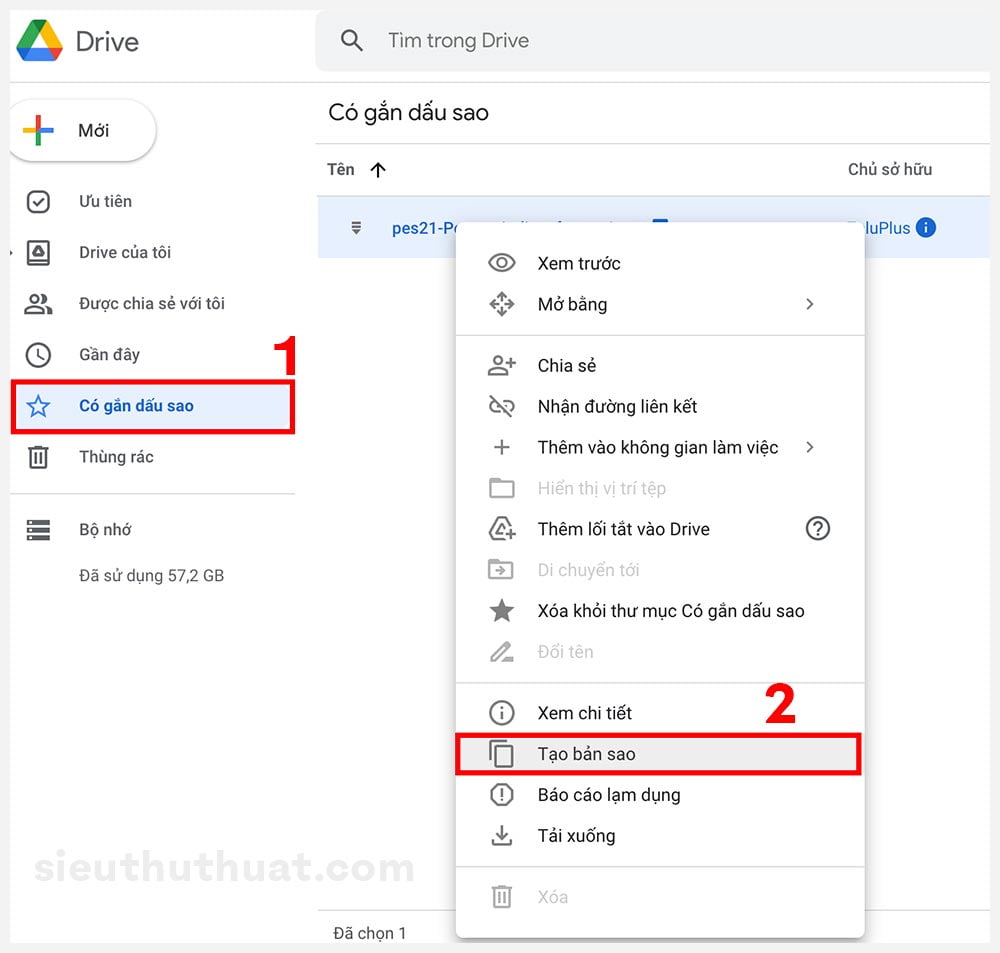Select 'Có gắn dấu sao' in sidebar
The height and width of the screenshot is (953, 1000).
coord(152,406)
